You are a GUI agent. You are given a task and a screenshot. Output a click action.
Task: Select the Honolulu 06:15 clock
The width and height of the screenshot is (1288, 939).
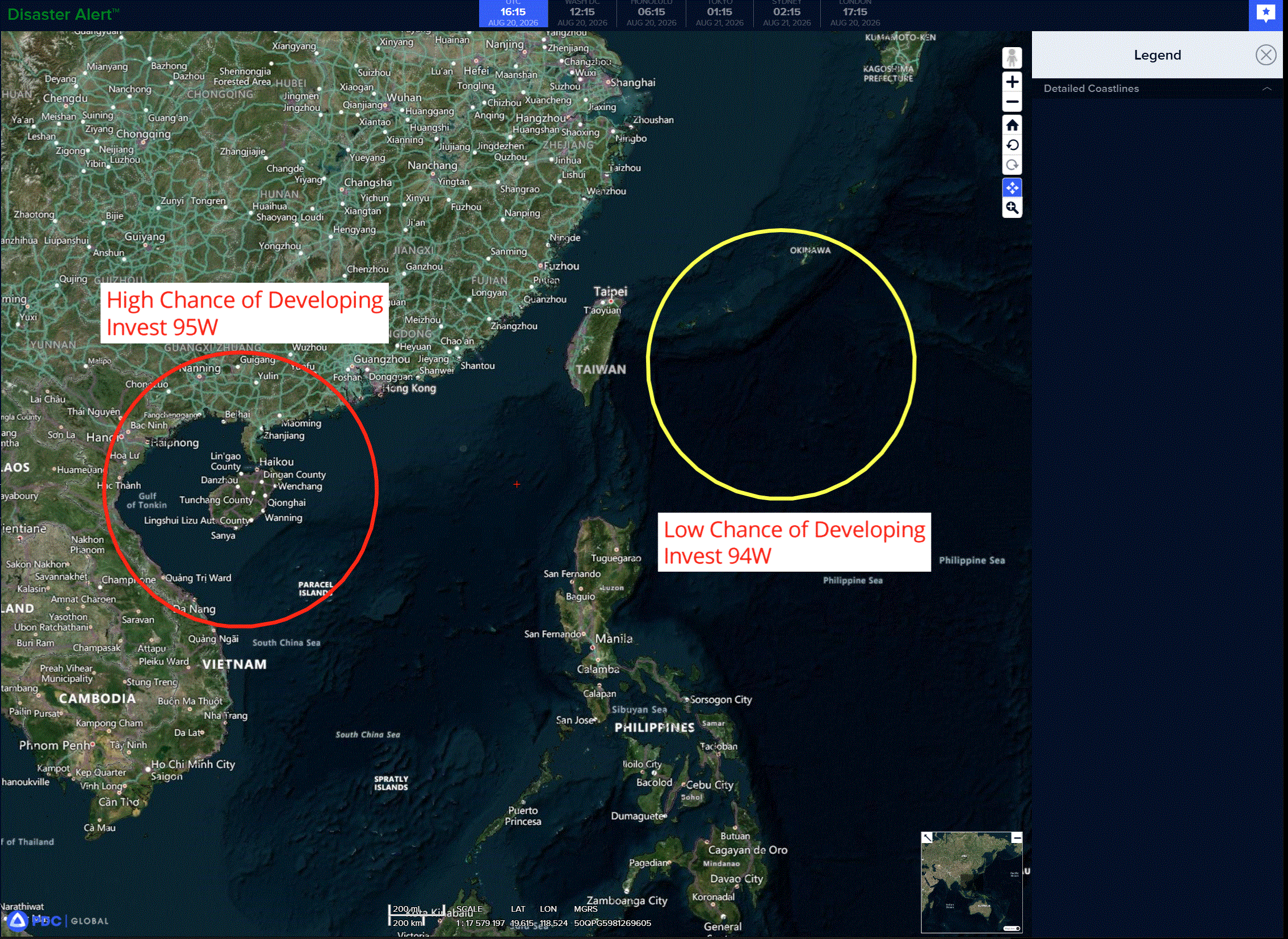[652, 14]
